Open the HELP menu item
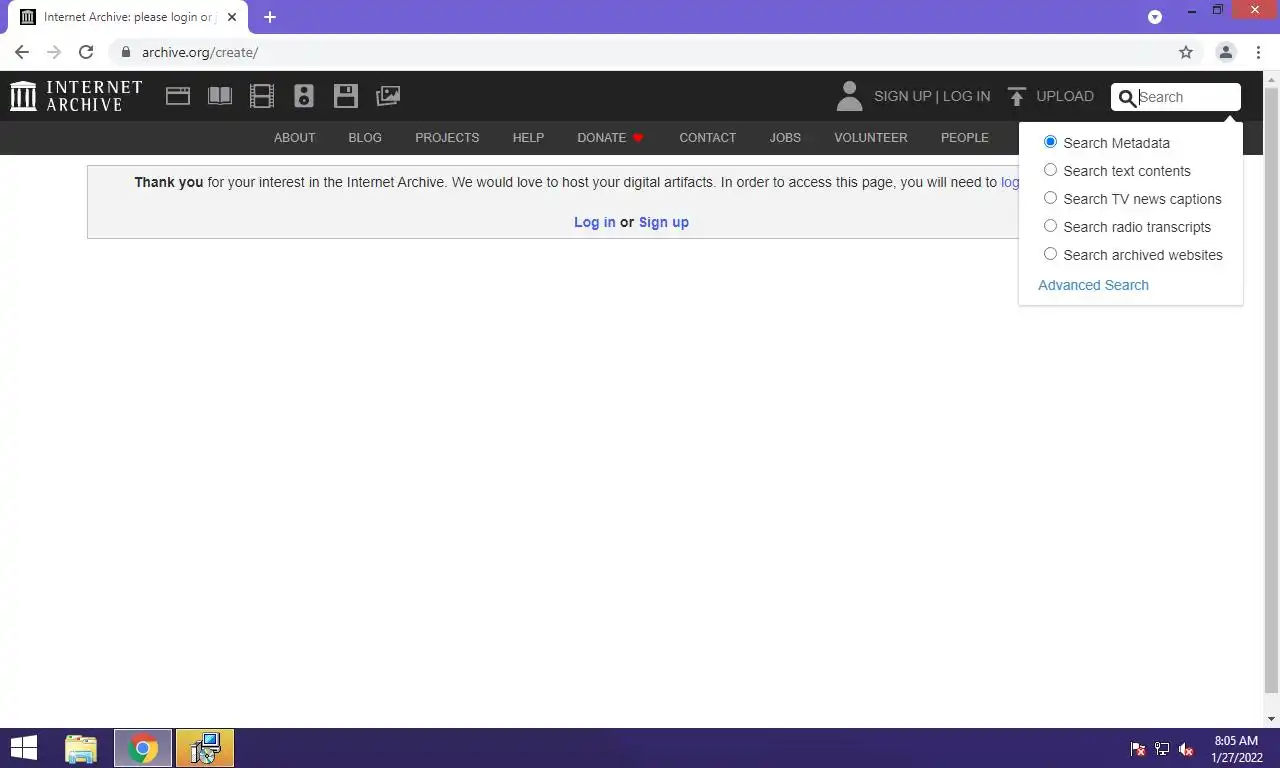Image resolution: width=1280 pixels, height=768 pixels. (528, 138)
